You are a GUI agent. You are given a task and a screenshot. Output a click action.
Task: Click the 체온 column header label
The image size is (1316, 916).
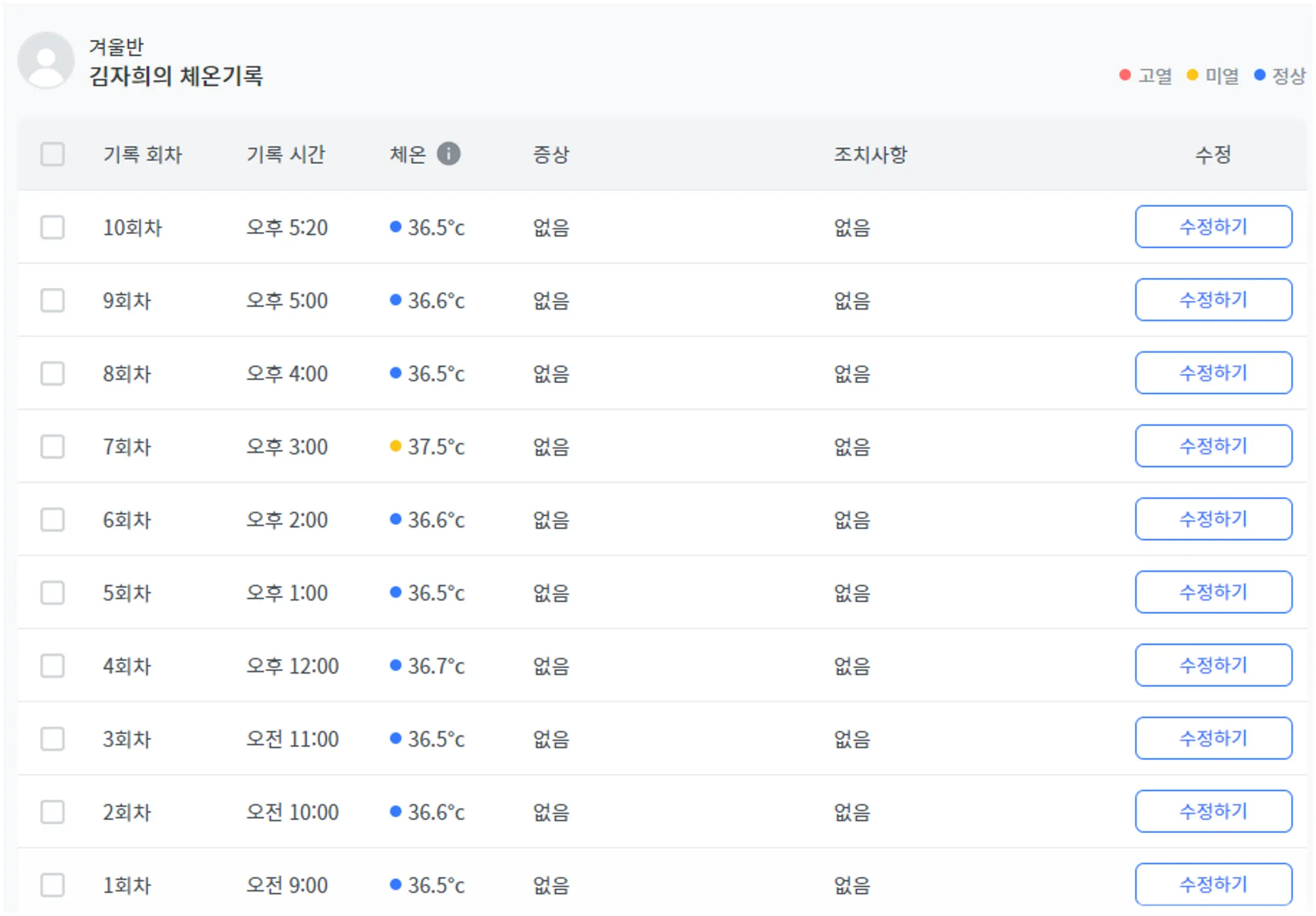(x=407, y=154)
